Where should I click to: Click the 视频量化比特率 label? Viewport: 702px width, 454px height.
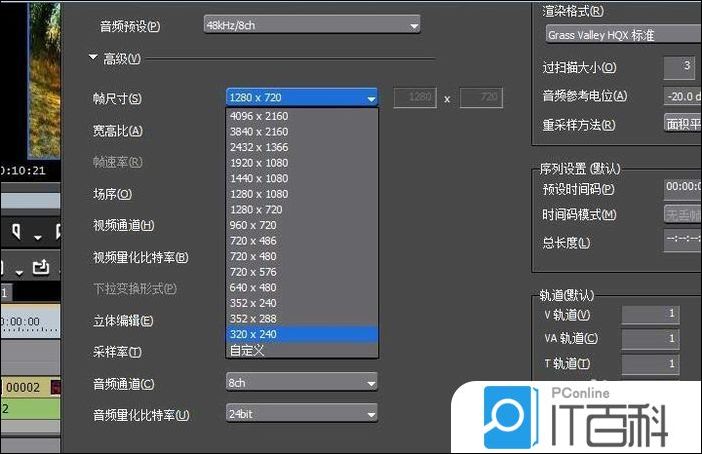(x=141, y=257)
